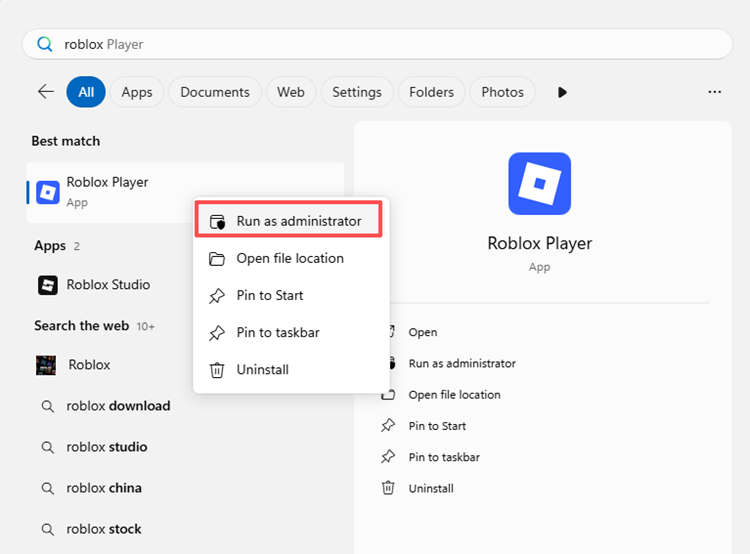
Task: Click the pin icon beside details-pane Pin to taskbar
Action: [x=388, y=457]
